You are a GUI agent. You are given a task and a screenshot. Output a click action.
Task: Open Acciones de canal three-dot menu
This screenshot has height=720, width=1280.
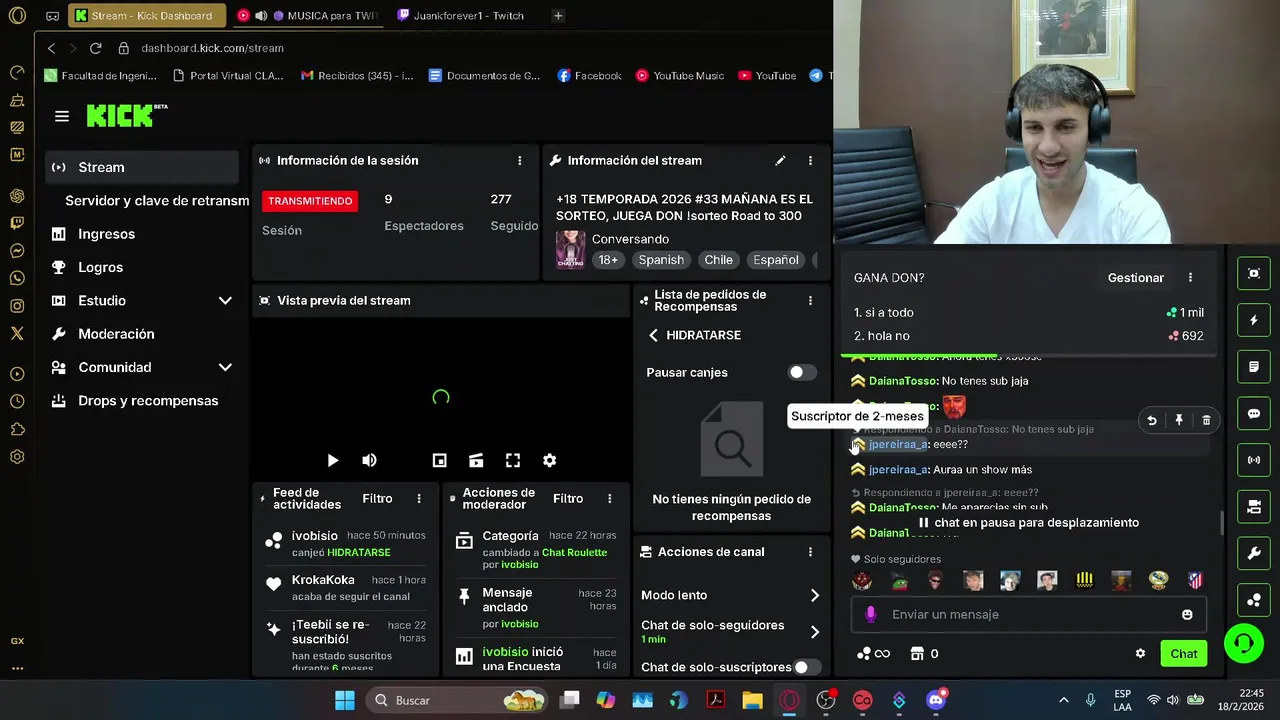pos(810,552)
